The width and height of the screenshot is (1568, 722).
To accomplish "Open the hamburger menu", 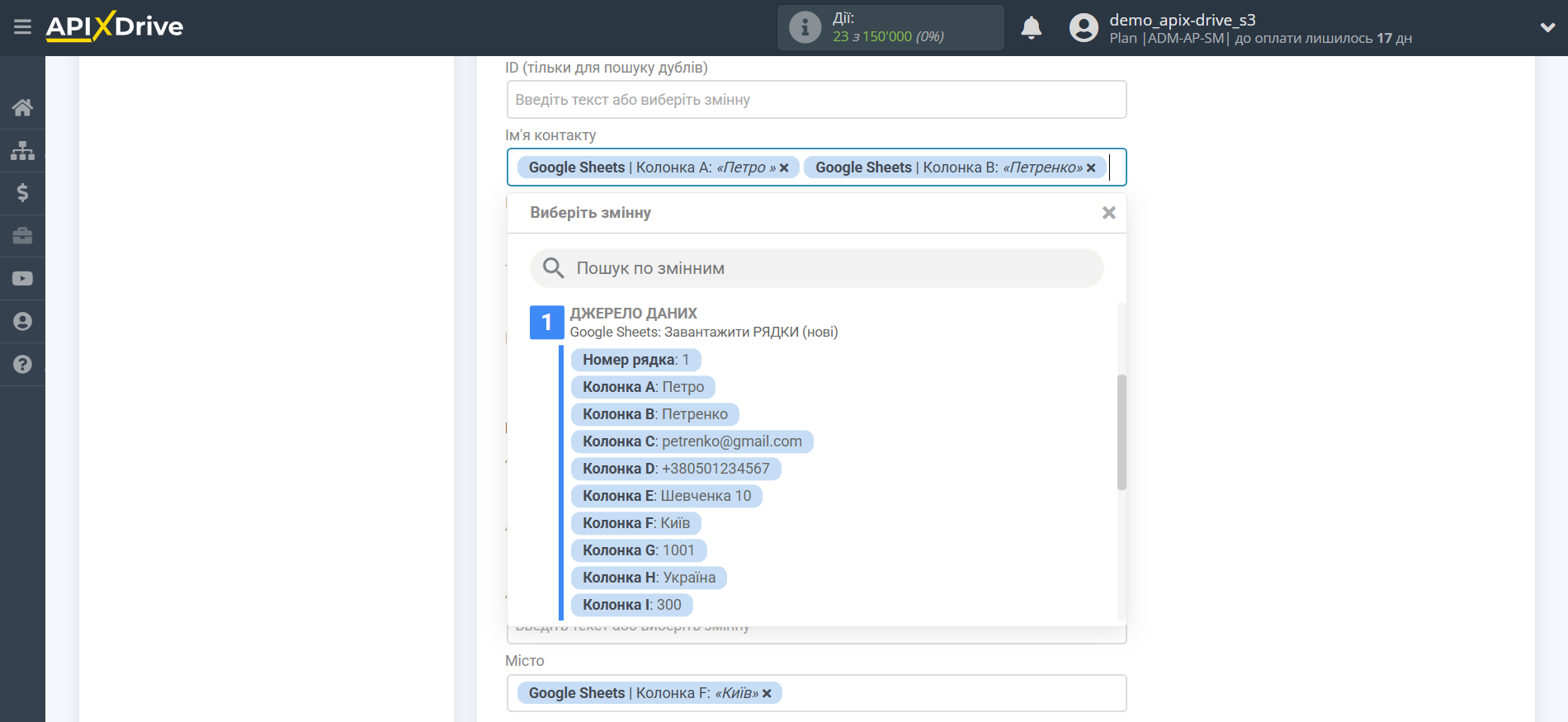I will (x=22, y=27).
